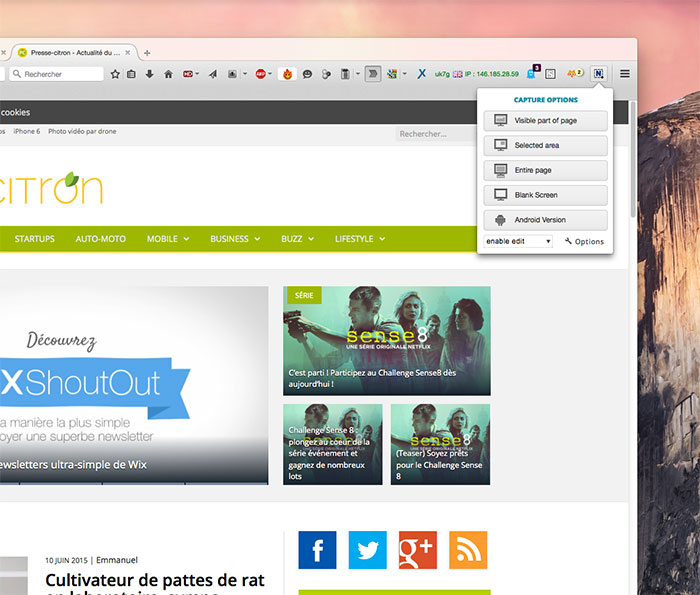Expand the trash can icon dropdown arrow

358,74
